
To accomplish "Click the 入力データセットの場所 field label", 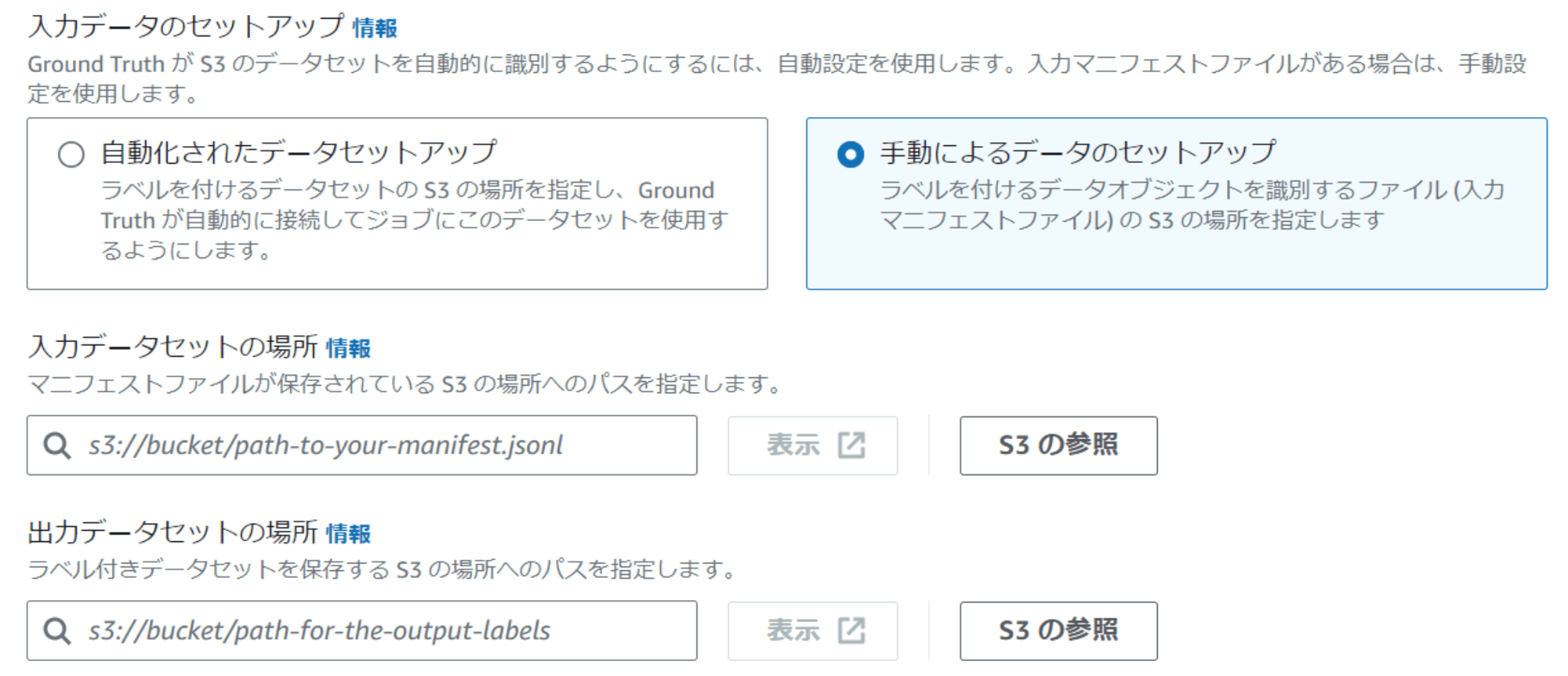I will (172, 347).
